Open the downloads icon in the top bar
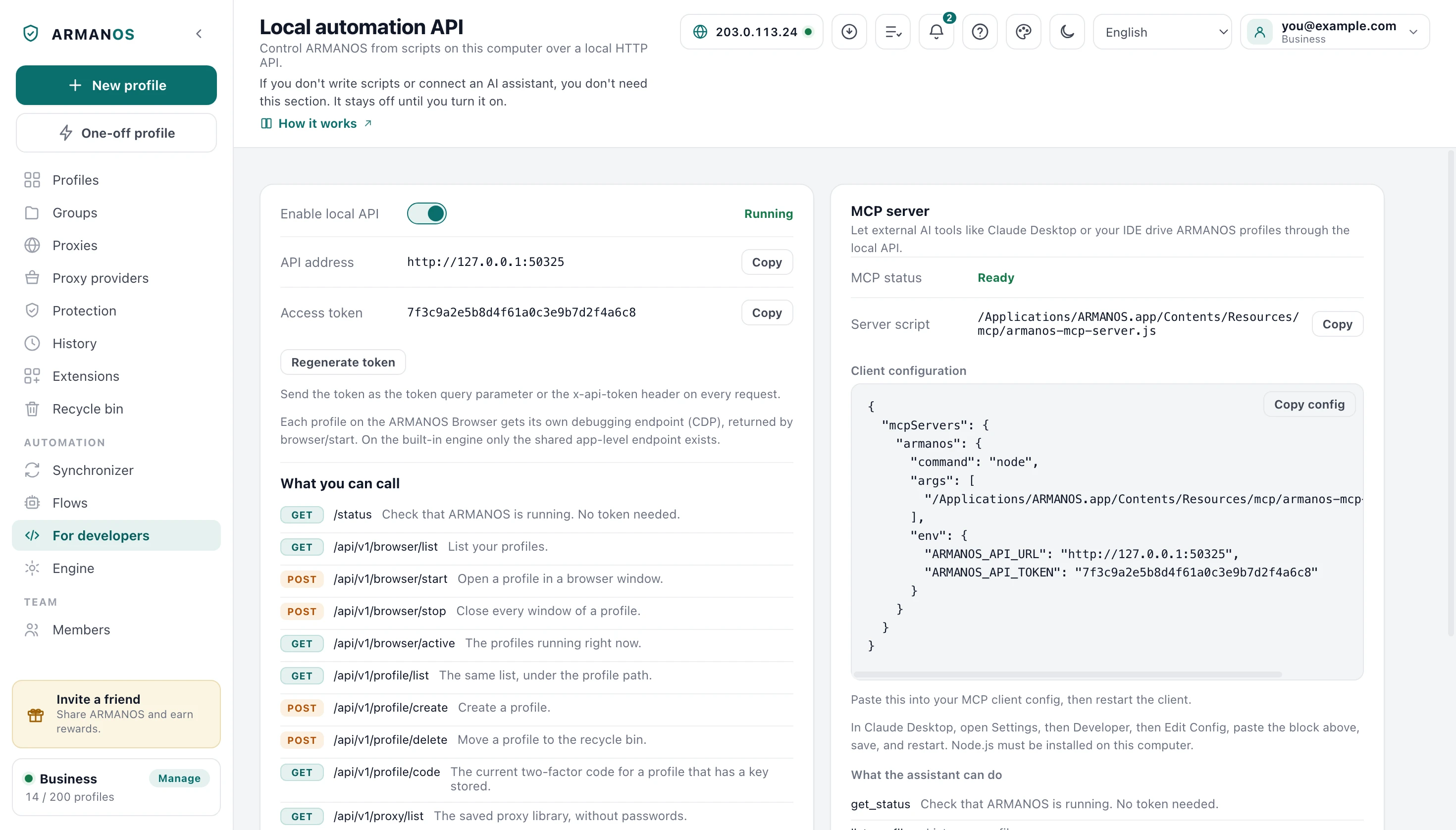Viewport: 1456px width, 830px height. point(849,32)
